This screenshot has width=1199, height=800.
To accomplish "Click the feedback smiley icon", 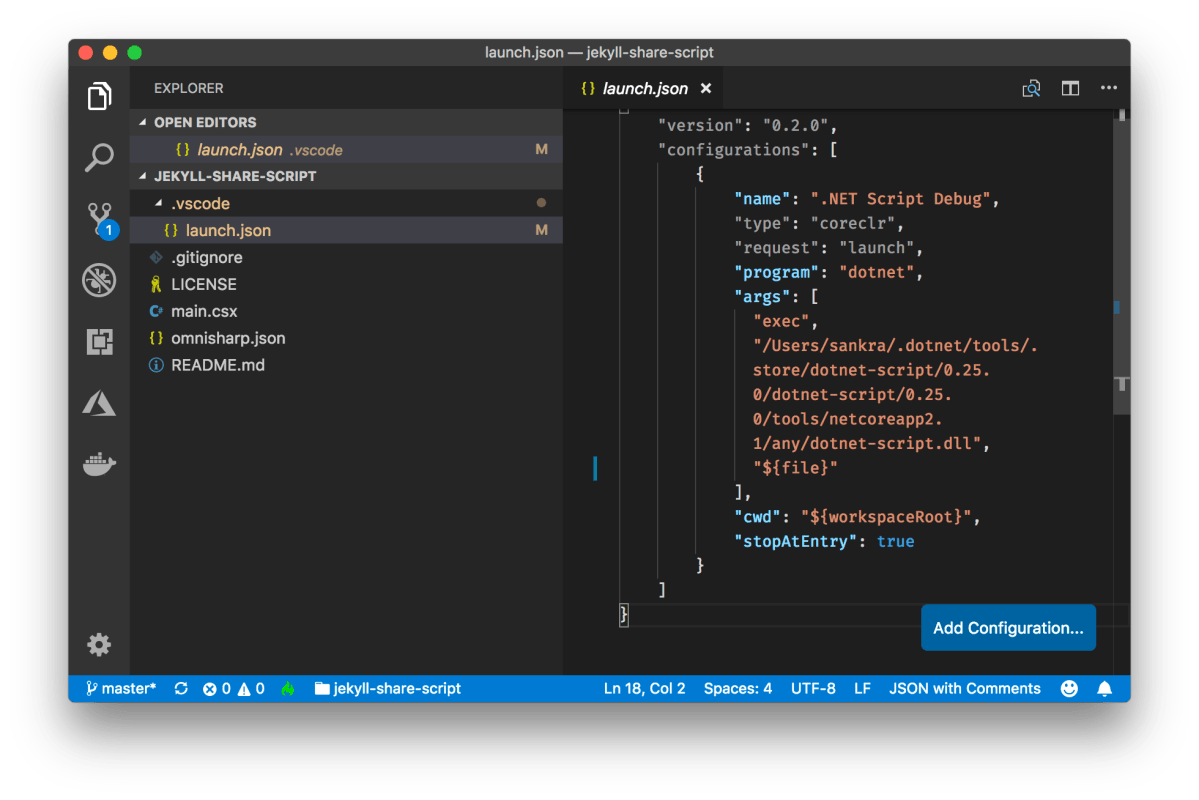I will click(x=1069, y=688).
